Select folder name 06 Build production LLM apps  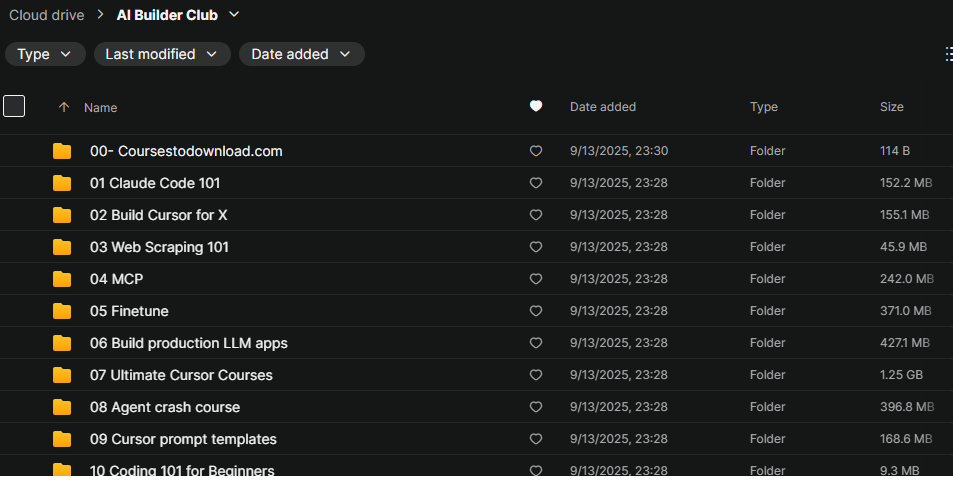[189, 343]
